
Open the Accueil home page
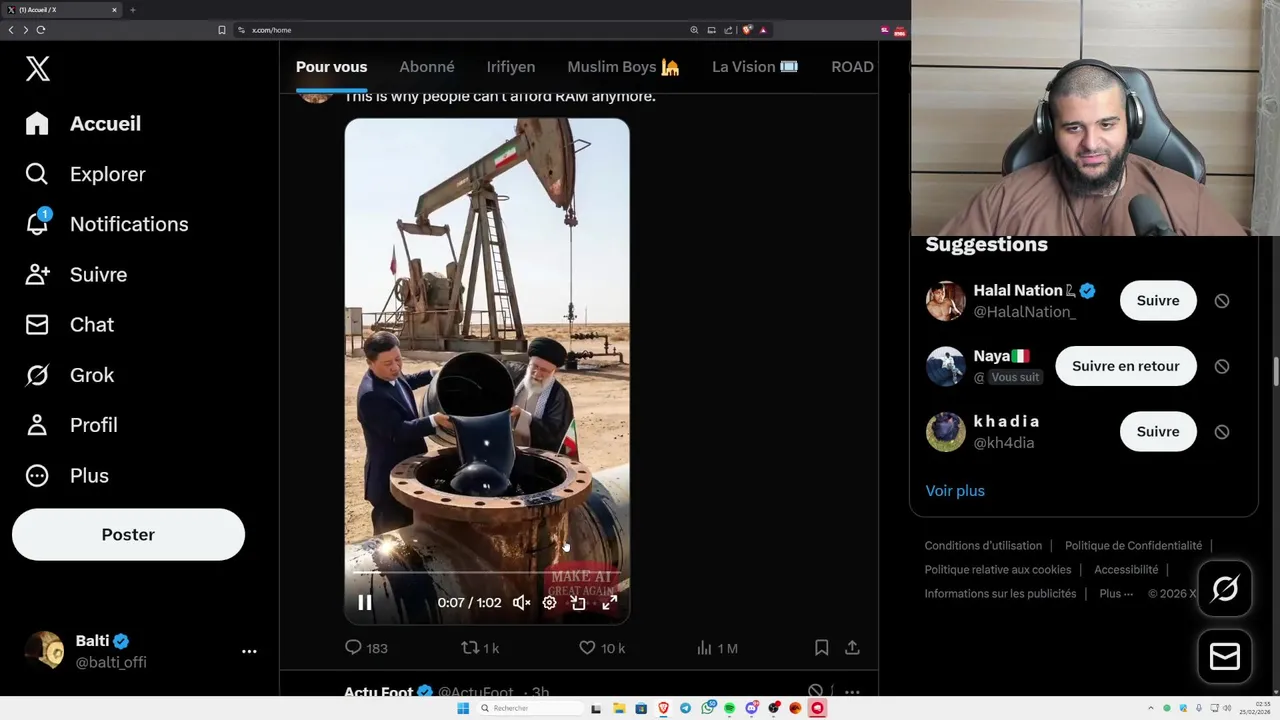(84, 124)
